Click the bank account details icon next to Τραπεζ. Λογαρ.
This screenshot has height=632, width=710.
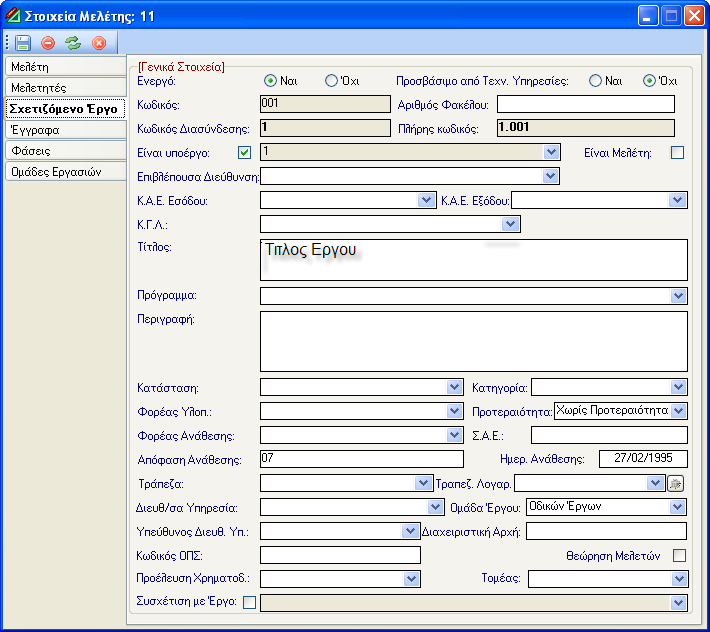675,484
